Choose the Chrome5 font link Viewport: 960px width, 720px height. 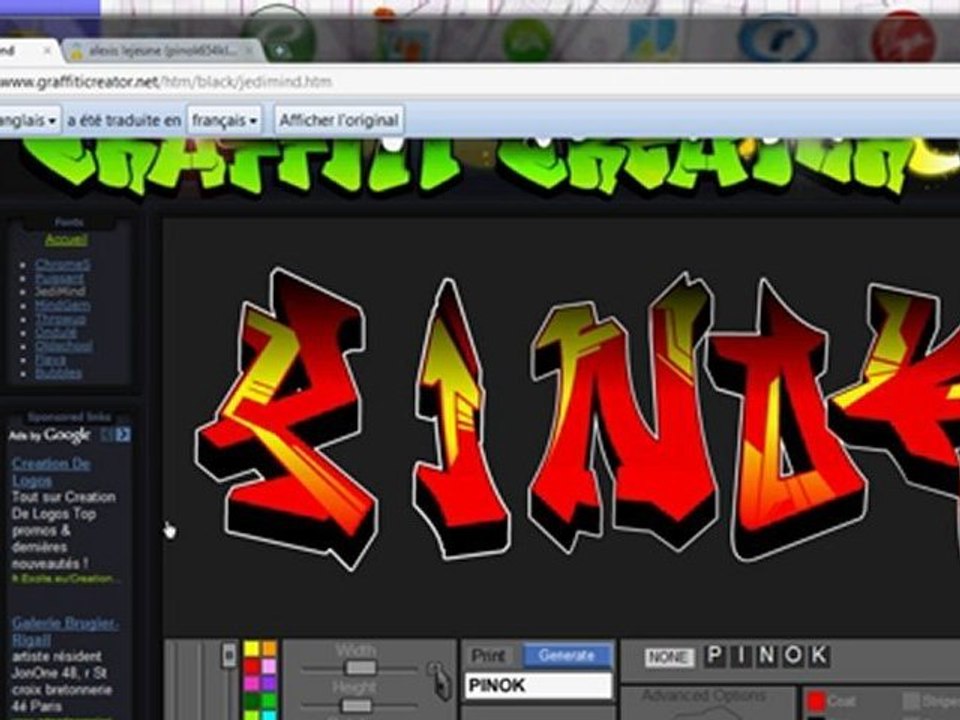point(62,265)
